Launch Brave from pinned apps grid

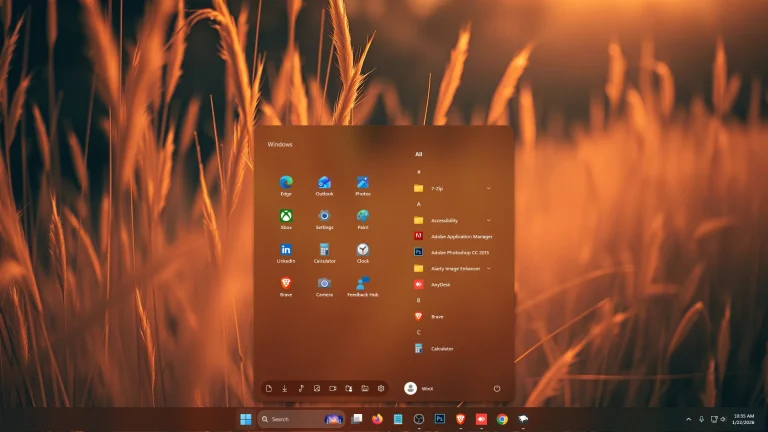(286, 287)
